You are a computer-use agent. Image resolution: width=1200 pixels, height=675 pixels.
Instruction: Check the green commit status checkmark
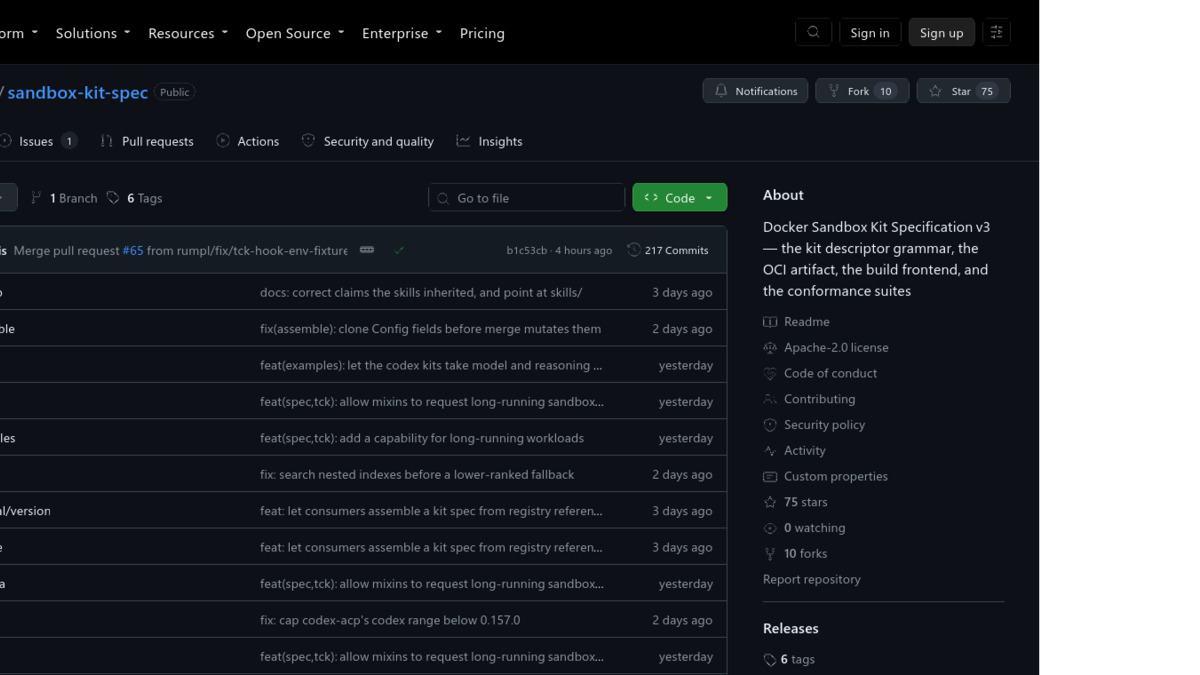[399, 250]
